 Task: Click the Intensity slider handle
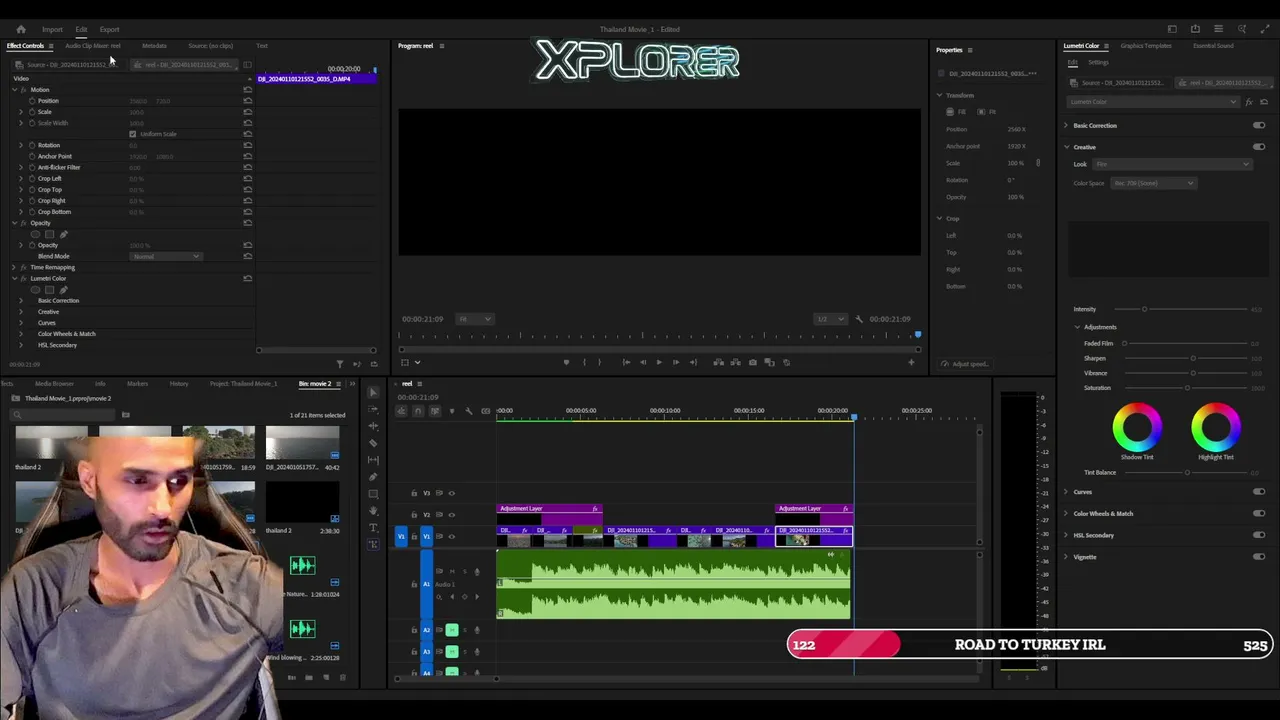1144,309
